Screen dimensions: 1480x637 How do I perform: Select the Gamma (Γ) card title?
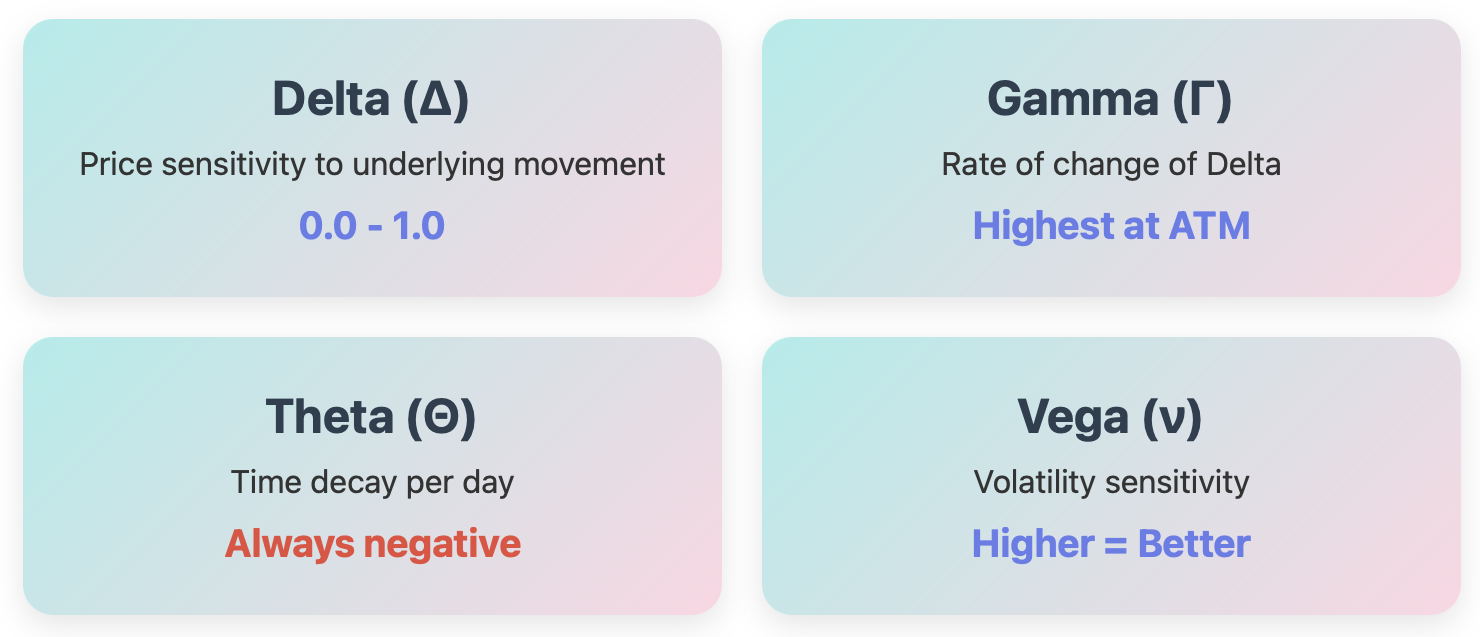(1110, 100)
